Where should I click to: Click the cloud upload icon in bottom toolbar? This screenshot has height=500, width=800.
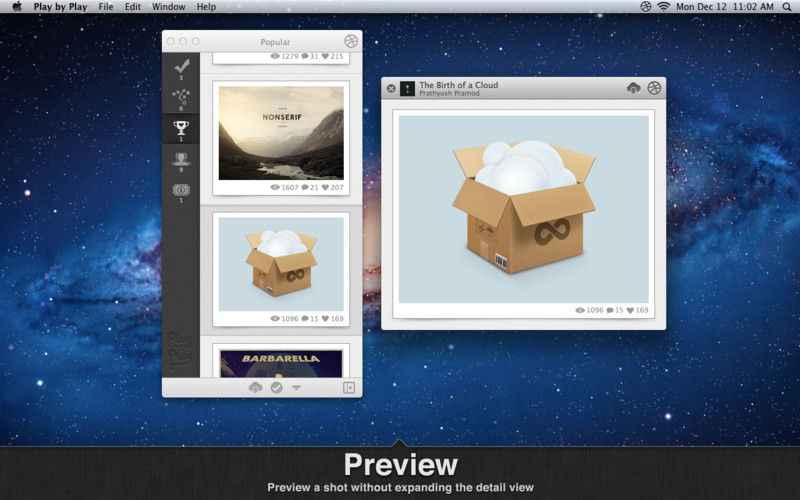click(x=256, y=387)
